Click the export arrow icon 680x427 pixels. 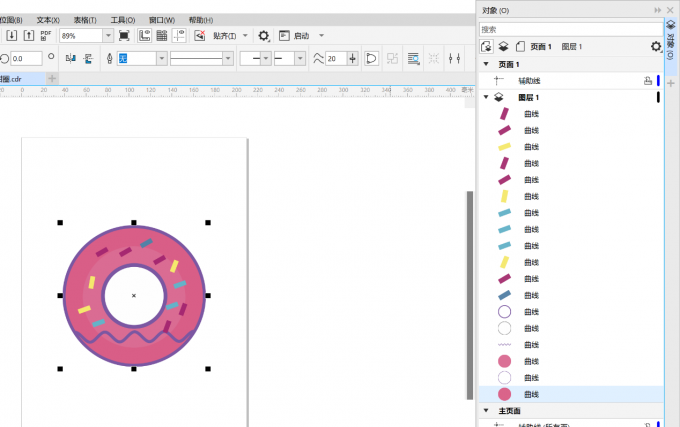(29, 36)
